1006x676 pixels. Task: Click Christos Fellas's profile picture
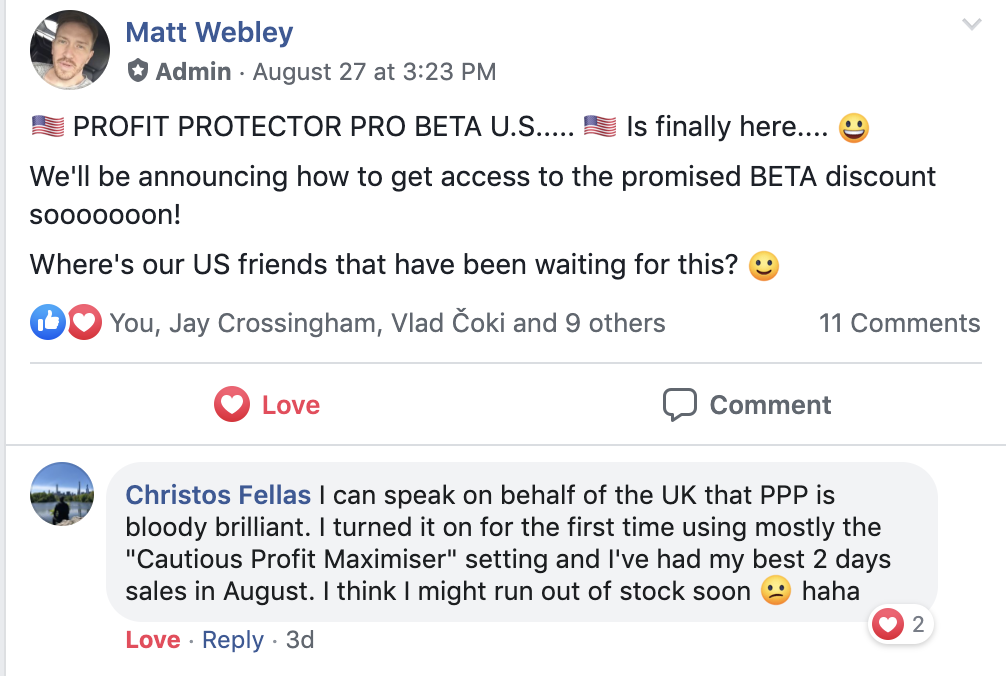pos(61,495)
